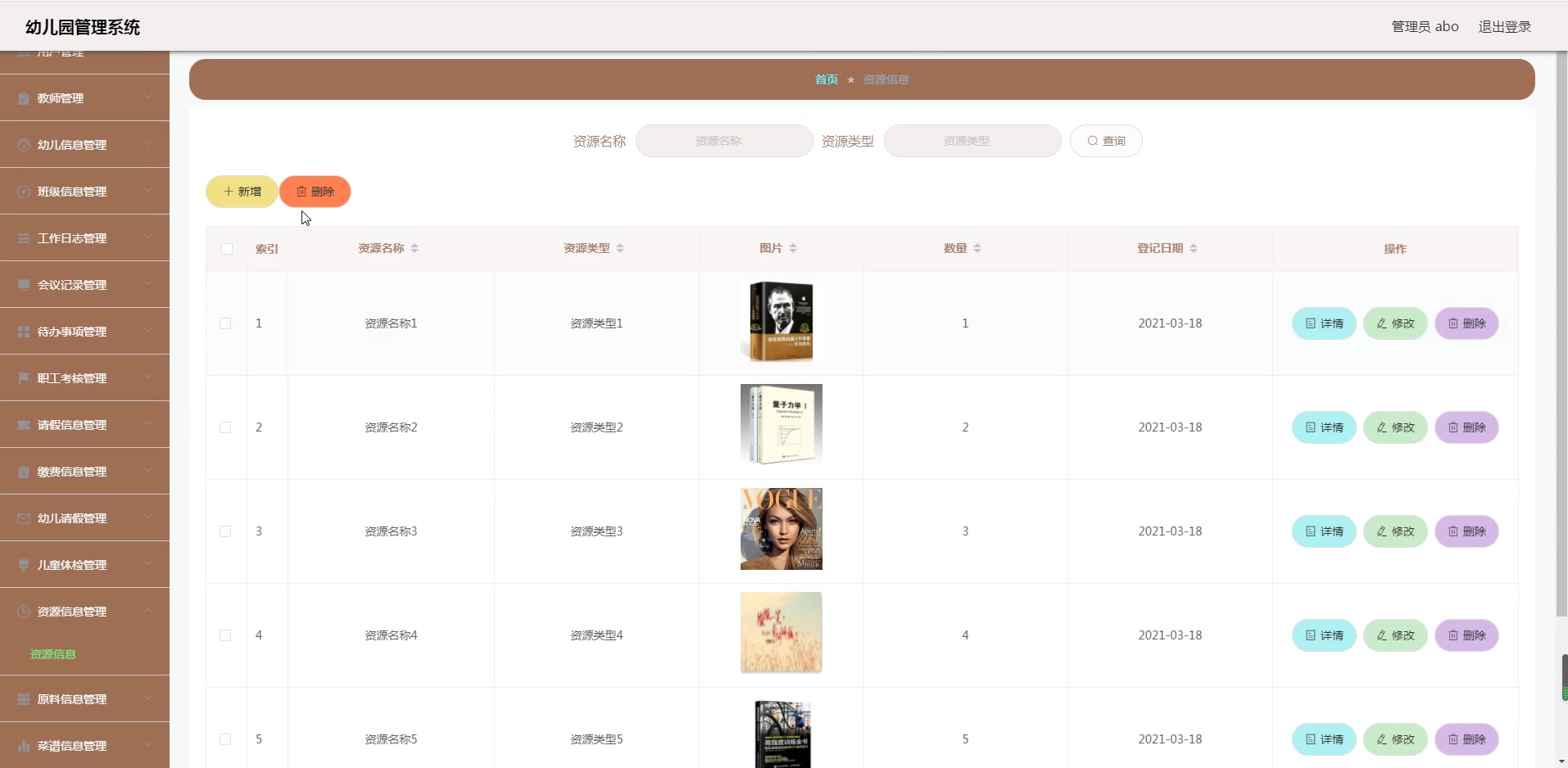Expand the 缴费信息管理 menu chevron
Image resolution: width=1568 pixels, height=768 pixels.
pyautogui.click(x=148, y=471)
